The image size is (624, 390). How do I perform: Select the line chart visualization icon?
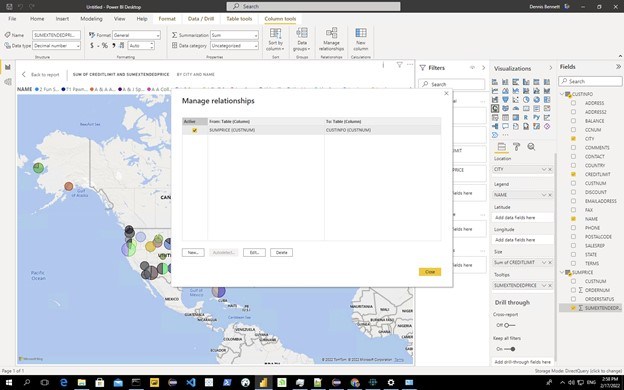[x=495, y=91]
